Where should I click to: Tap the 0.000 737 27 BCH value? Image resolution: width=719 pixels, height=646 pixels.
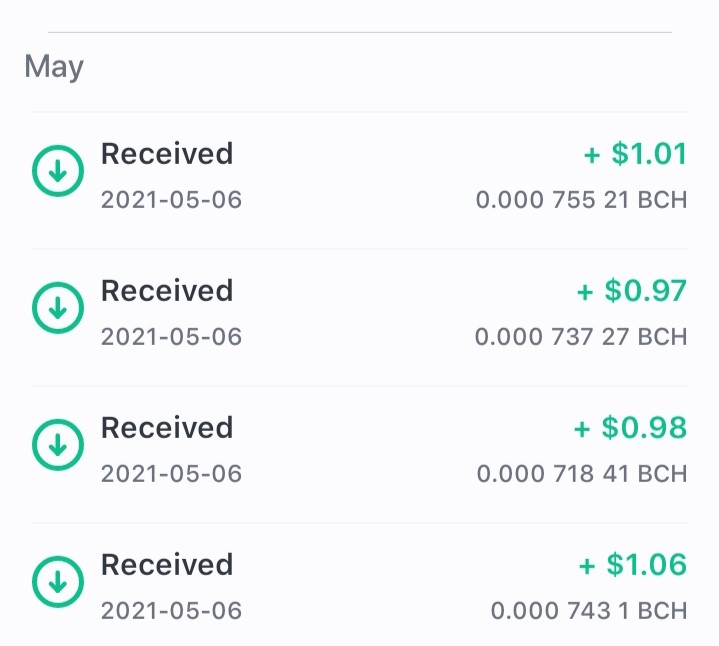point(581,337)
